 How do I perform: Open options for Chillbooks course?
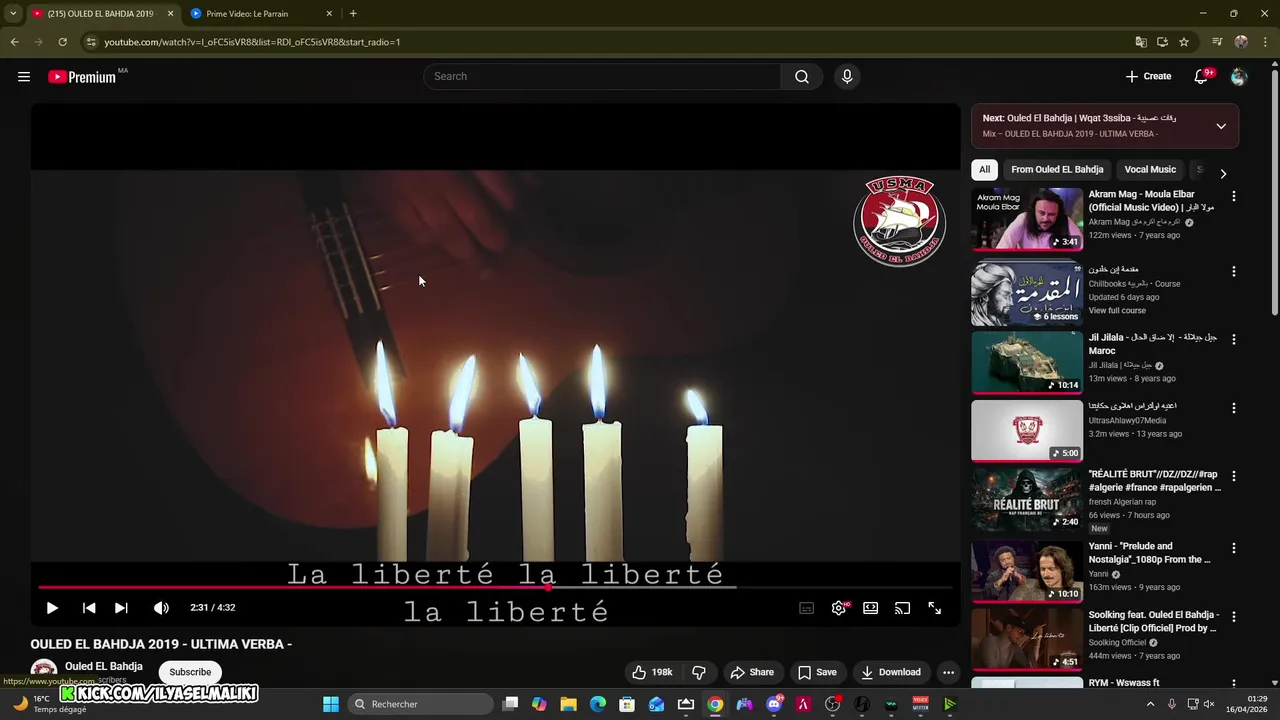tap(1234, 271)
